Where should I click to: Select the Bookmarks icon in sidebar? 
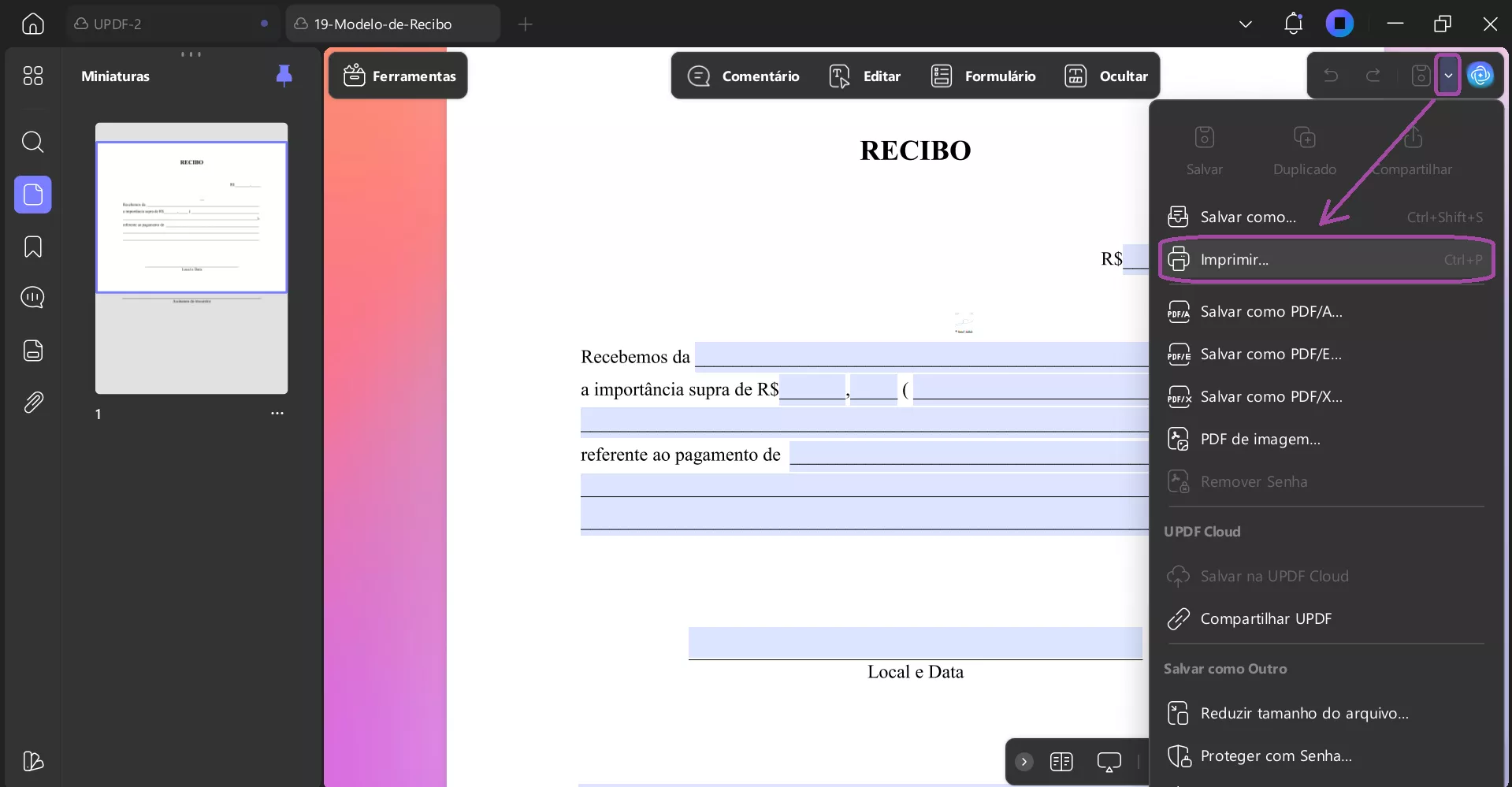33,247
